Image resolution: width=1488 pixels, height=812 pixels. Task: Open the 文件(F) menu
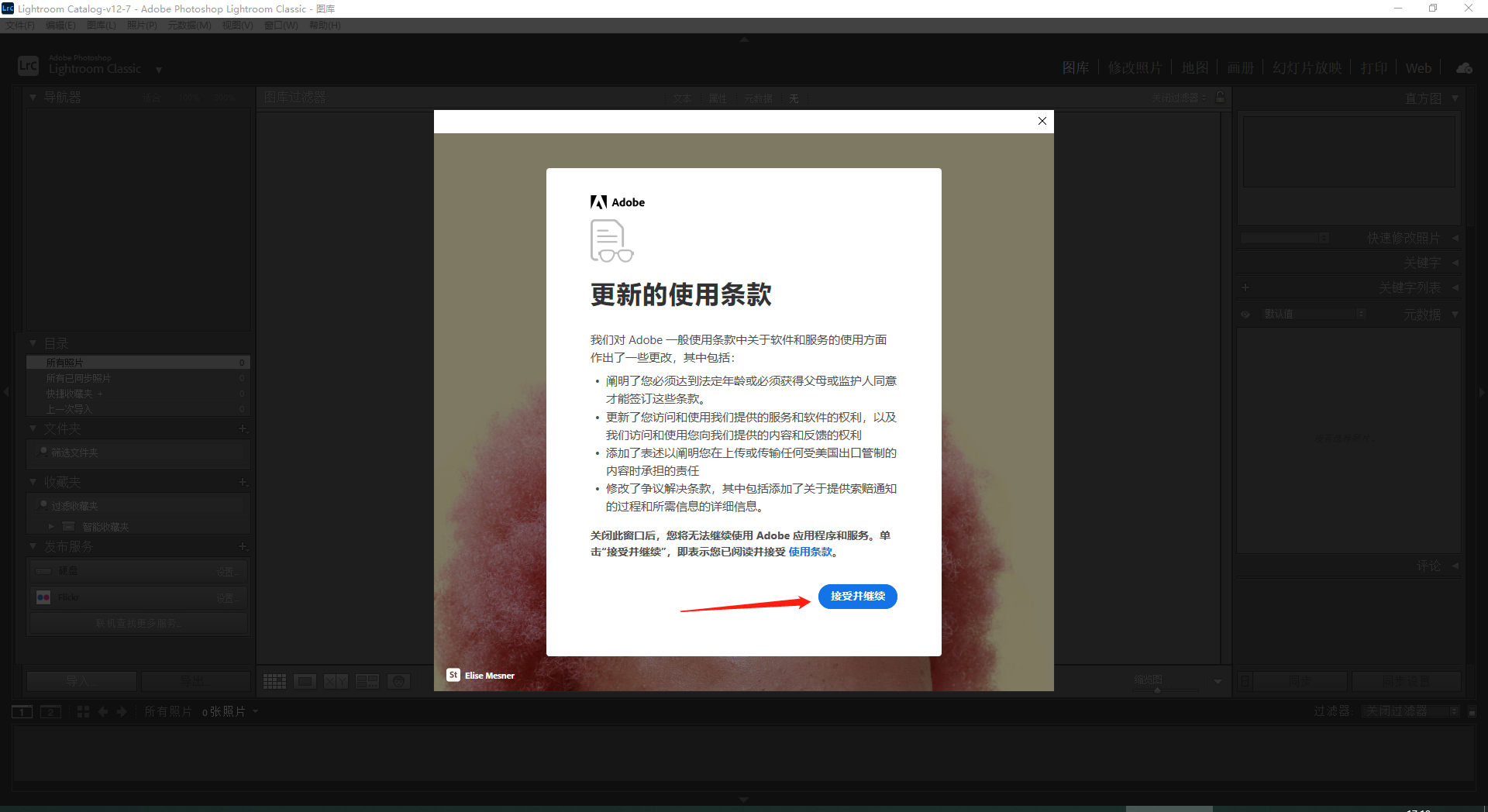[x=20, y=26]
